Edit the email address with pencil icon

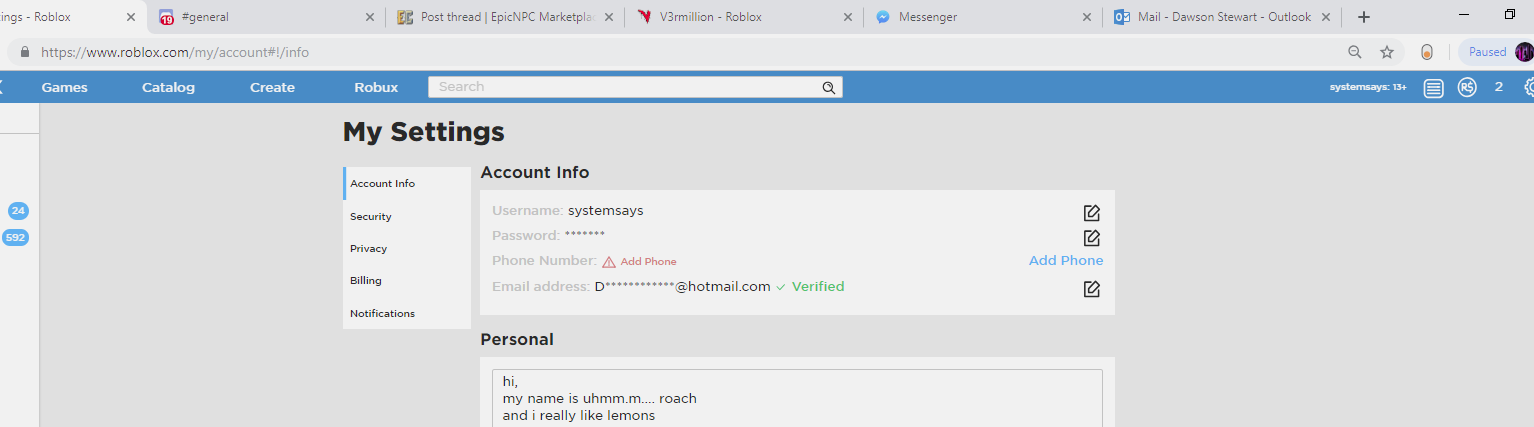(1092, 288)
